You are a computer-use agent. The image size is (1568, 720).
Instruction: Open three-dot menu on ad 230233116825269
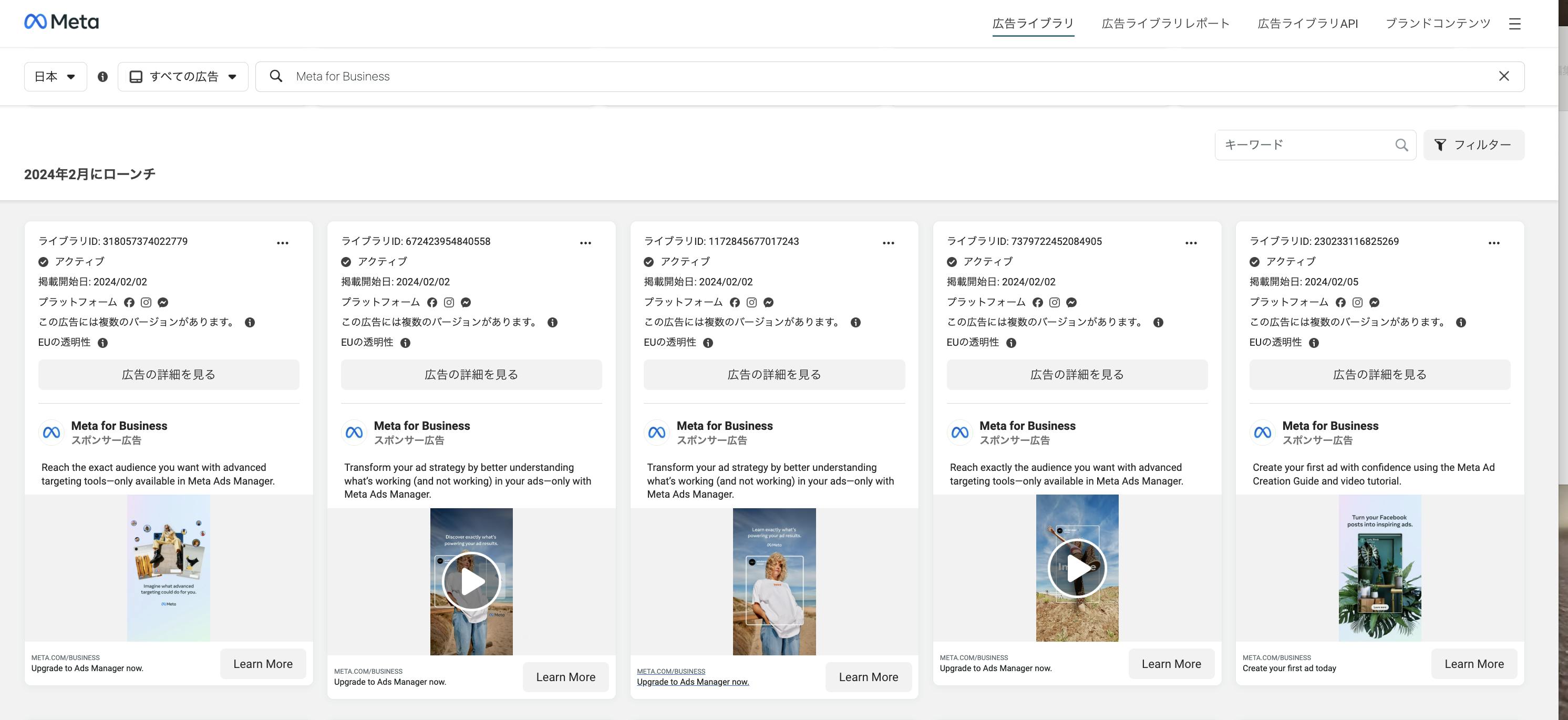pos(1494,243)
